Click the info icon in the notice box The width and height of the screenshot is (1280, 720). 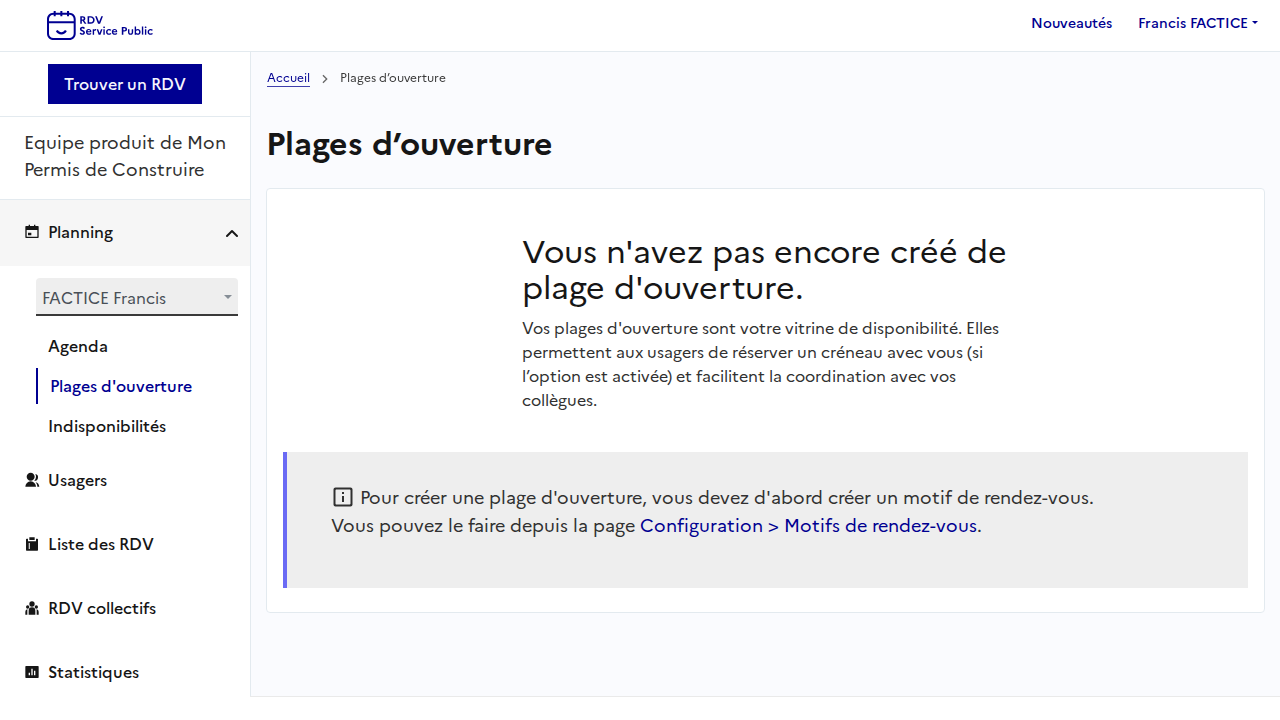click(x=343, y=497)
